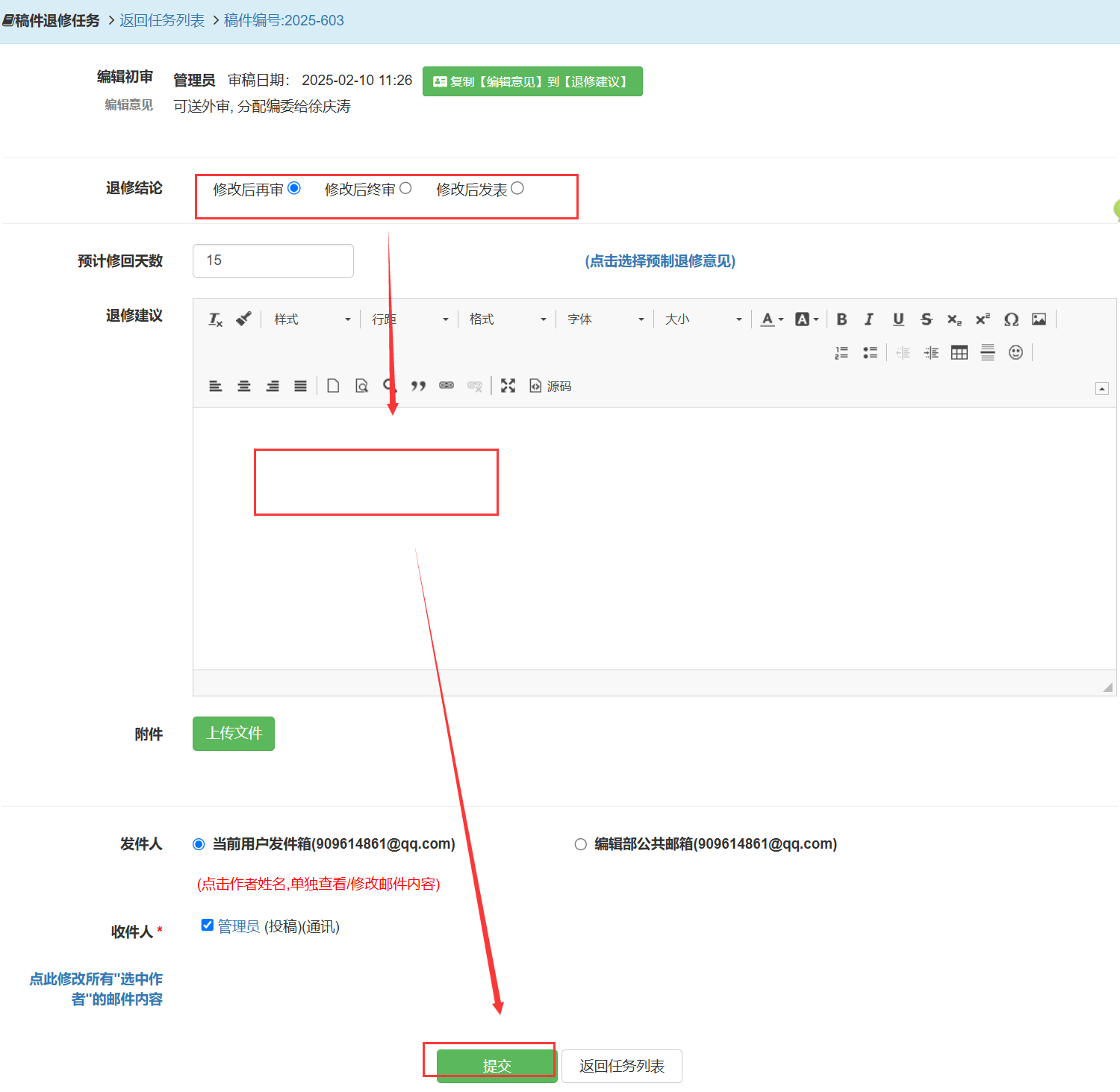Select 编辑部公共邮箱 as the sender
This screenshot has height=1092, width=1120.
(x=580, y=844)
